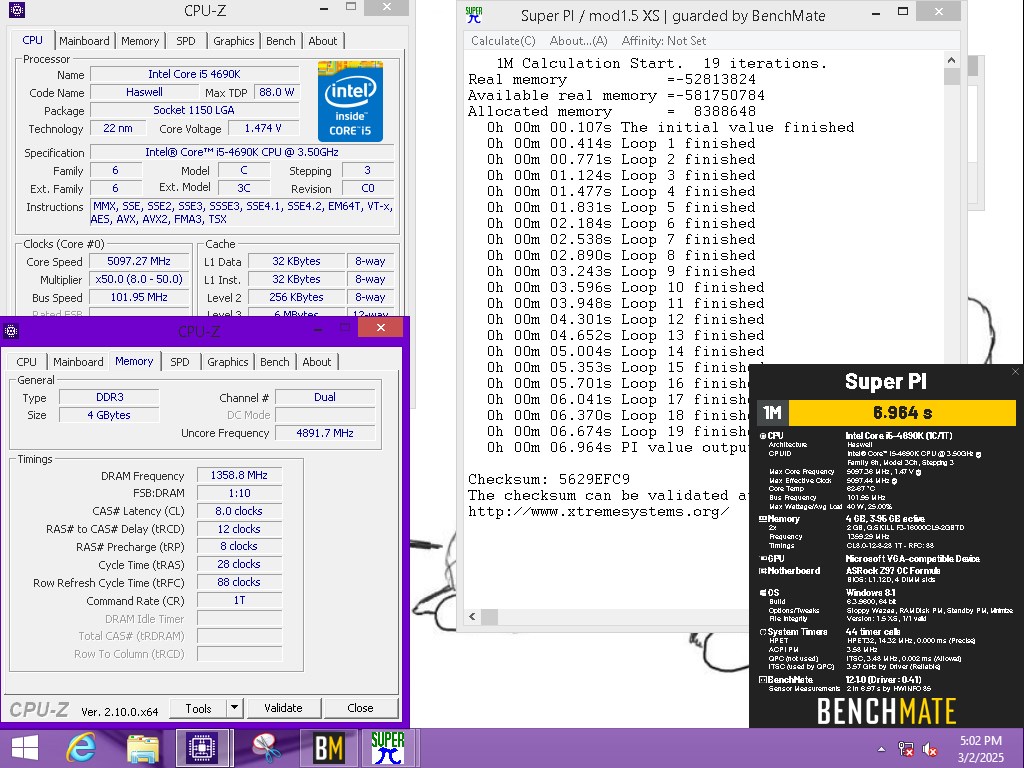
Task: Open SPD tab in upper CPU-Z window
Action: (x=185, y=40)
